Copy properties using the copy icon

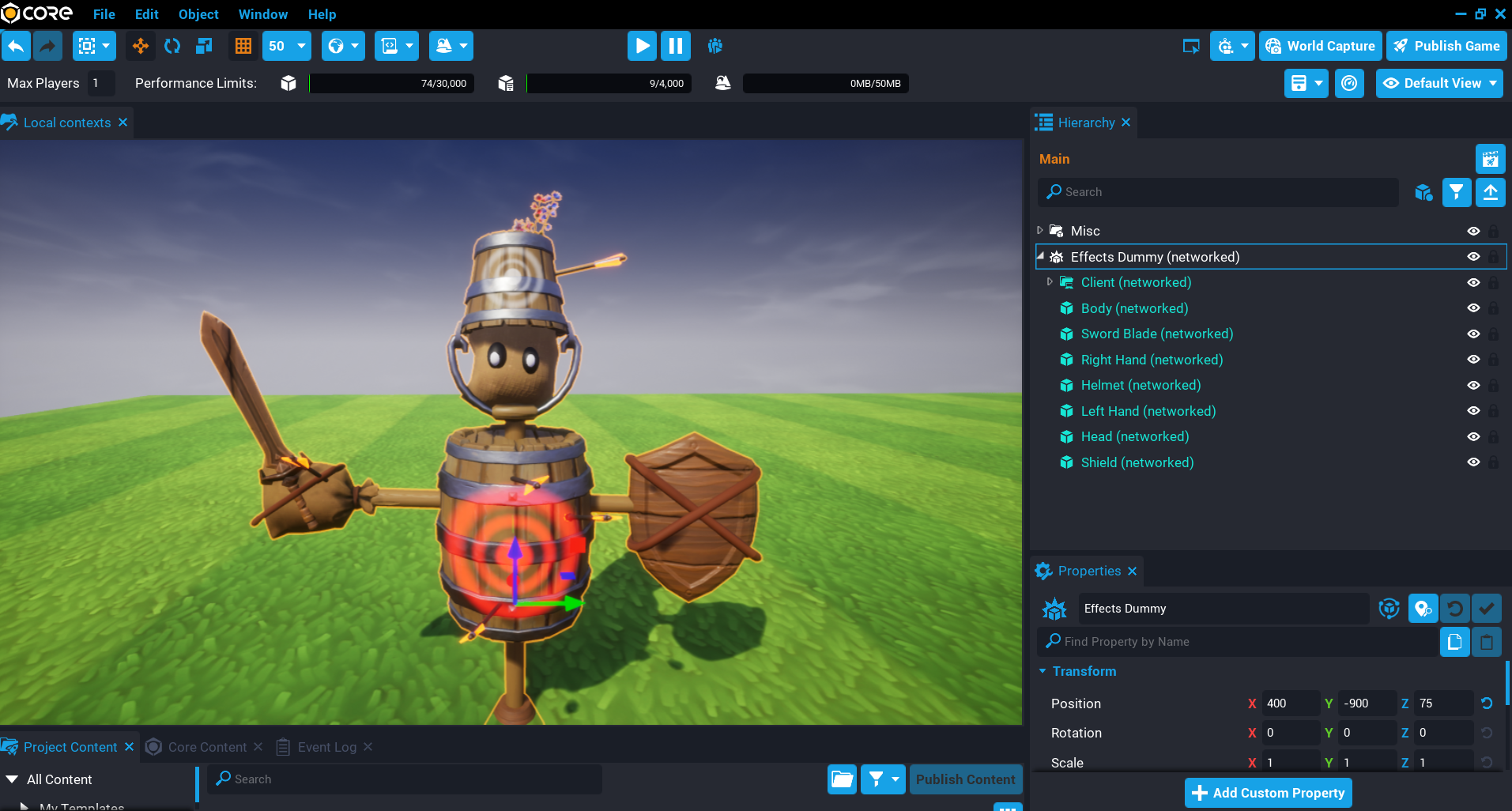tap(1454, 642)
